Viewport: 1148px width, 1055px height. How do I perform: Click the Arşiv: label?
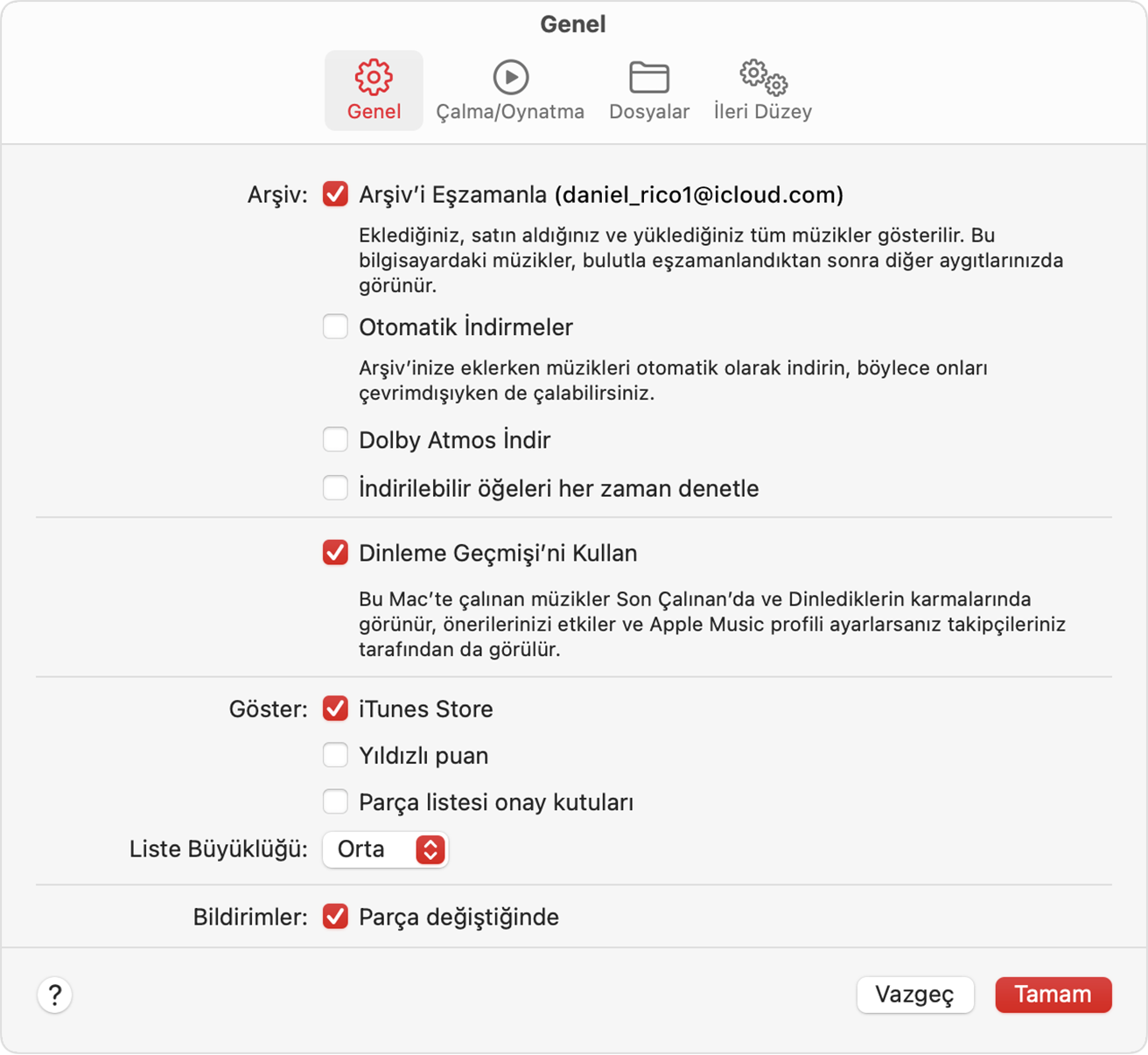tap(277, 195)
